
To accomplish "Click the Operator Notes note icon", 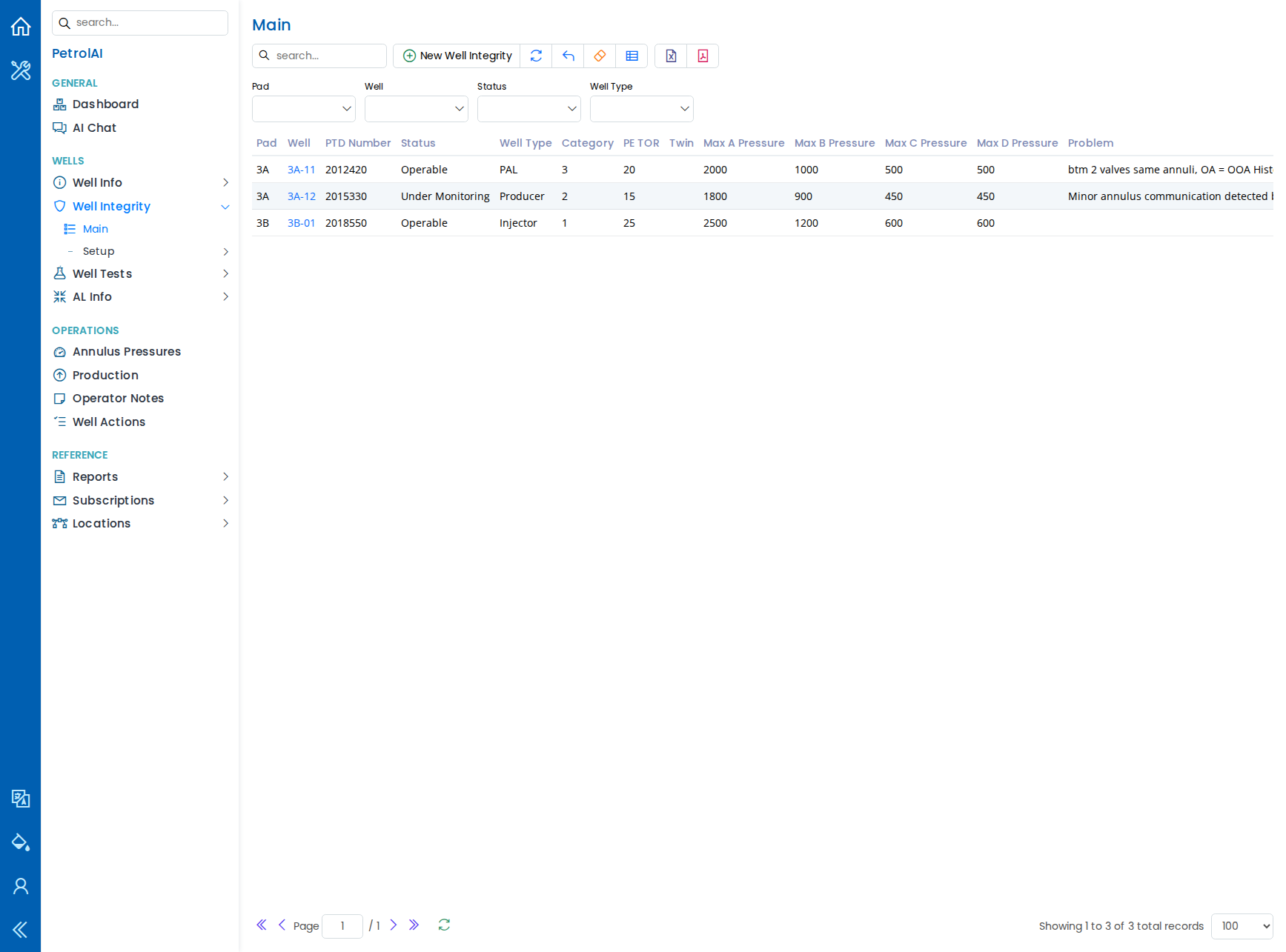I will tap(60, 399).
